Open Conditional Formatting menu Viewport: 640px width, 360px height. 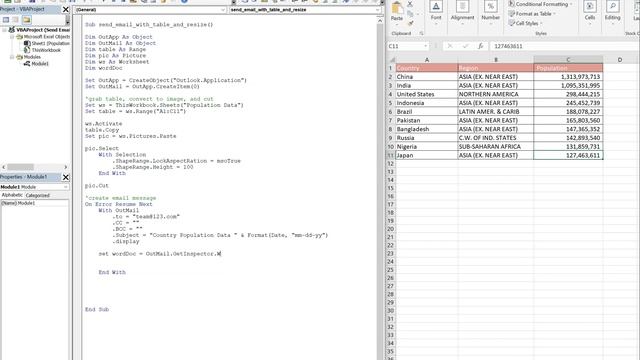pyautogui.click(x=540, y=4)
